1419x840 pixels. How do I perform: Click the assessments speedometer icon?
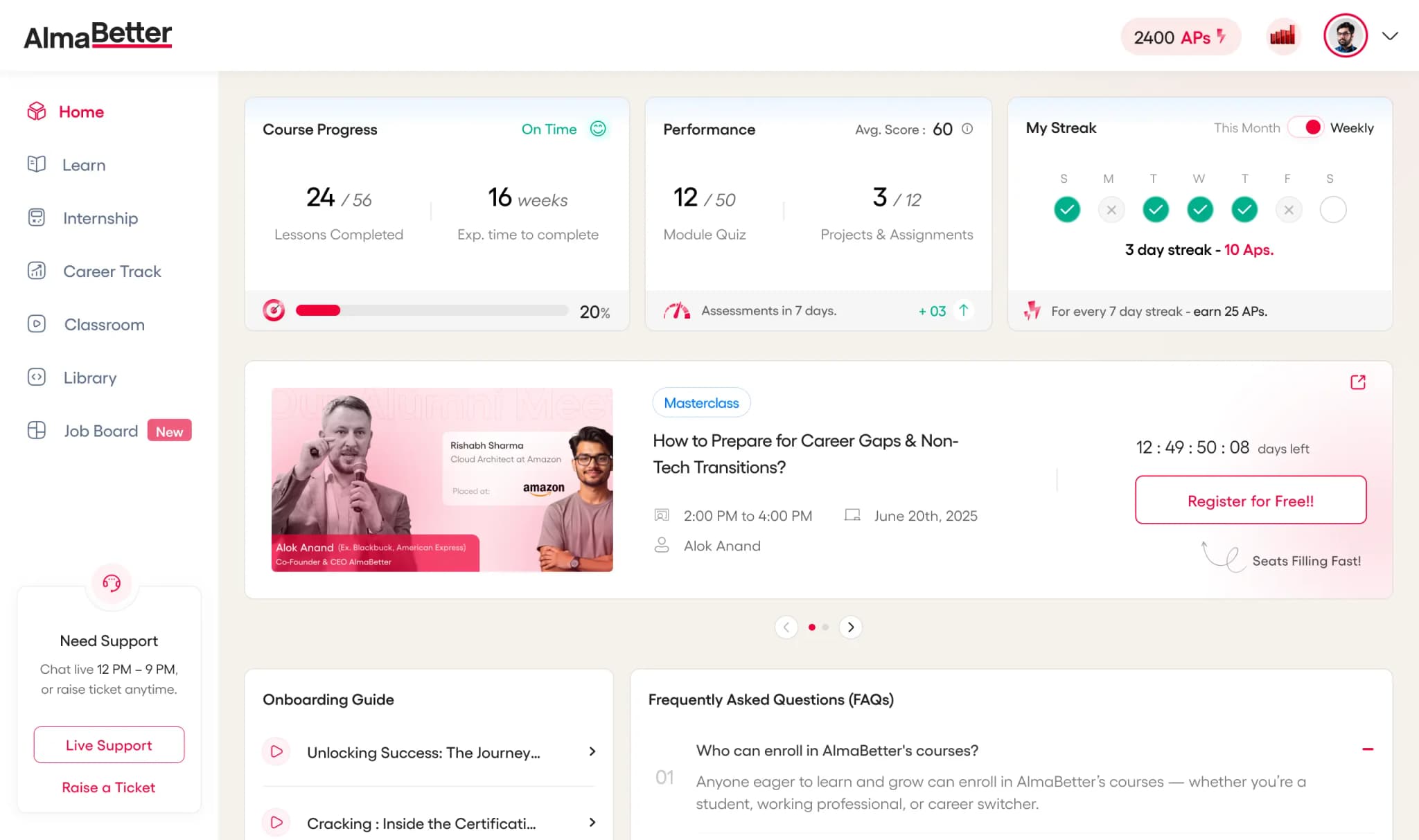(x=677, y=311)
